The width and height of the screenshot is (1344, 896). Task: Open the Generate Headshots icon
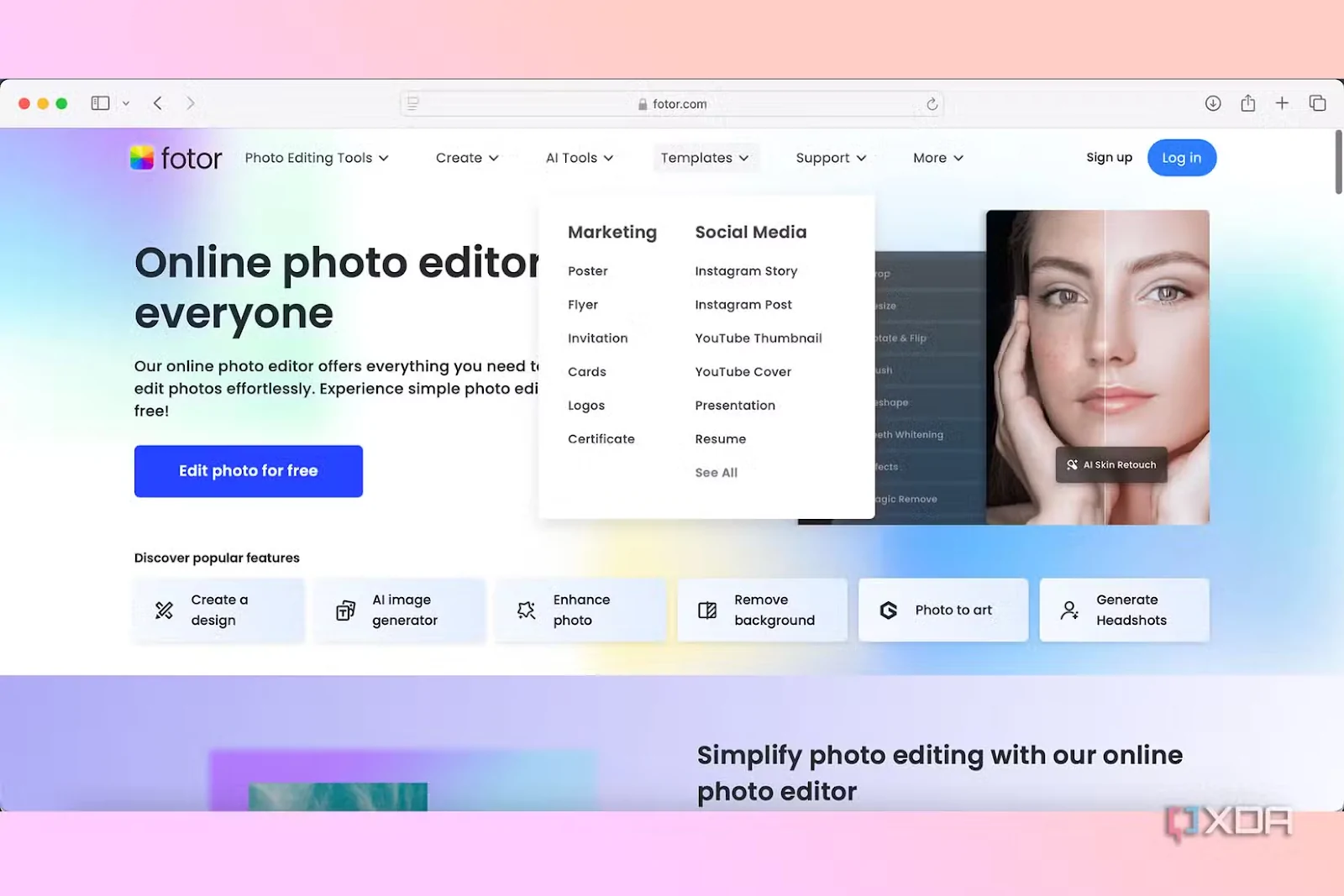[1068, 610]
